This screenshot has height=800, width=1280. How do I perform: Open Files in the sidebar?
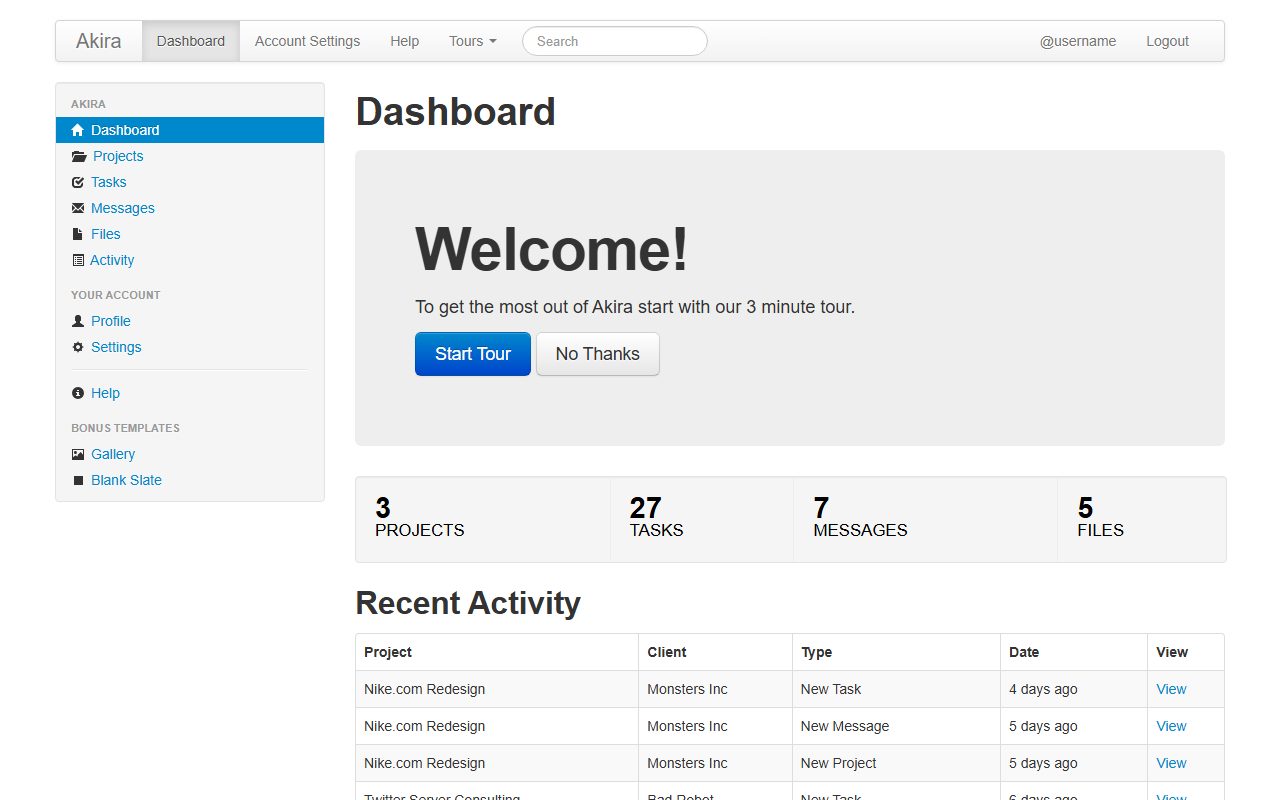(106, 234)
